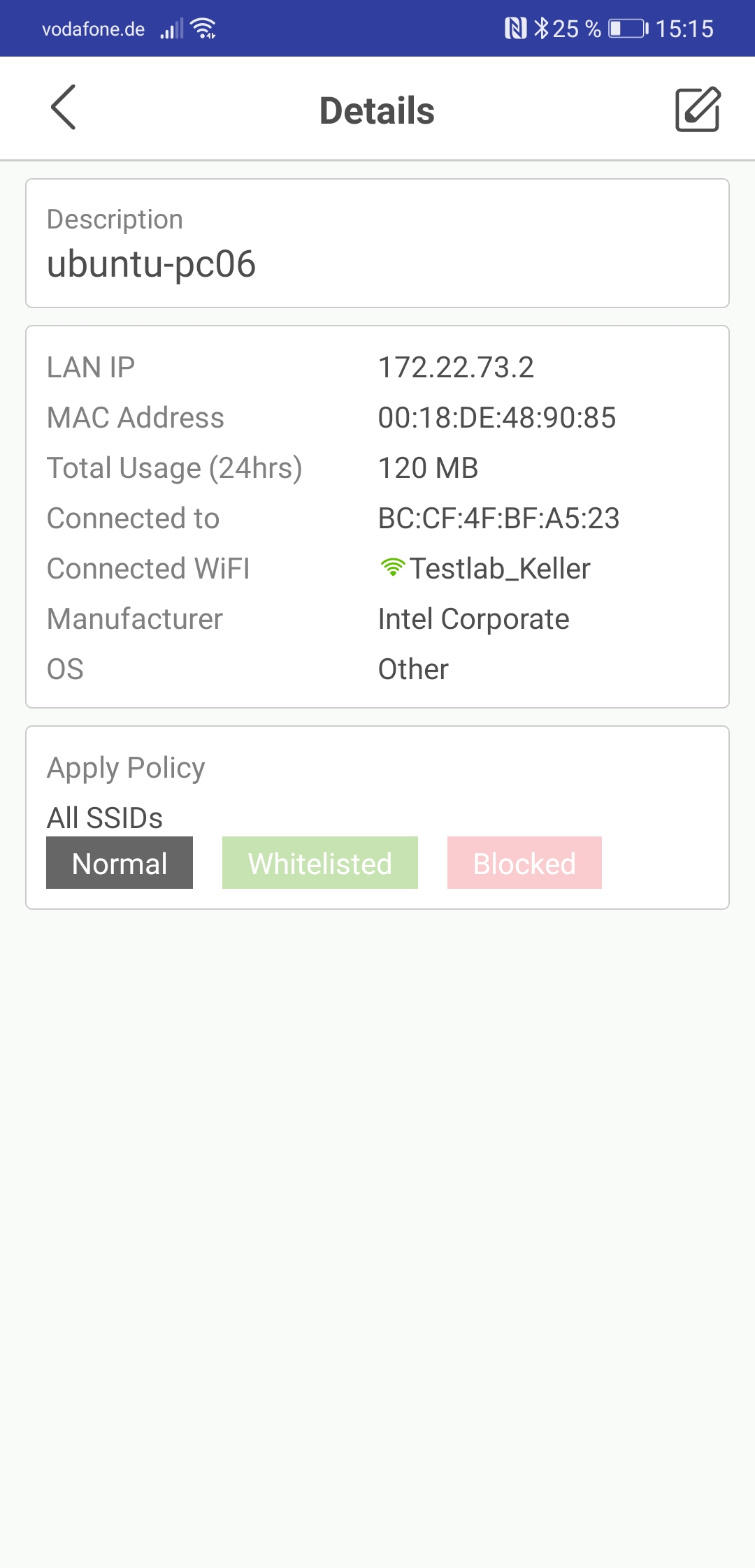This screenshot has width=755, height=1568.
Task: Tap the status bar WiFi icon
Action: pos(203,29)
